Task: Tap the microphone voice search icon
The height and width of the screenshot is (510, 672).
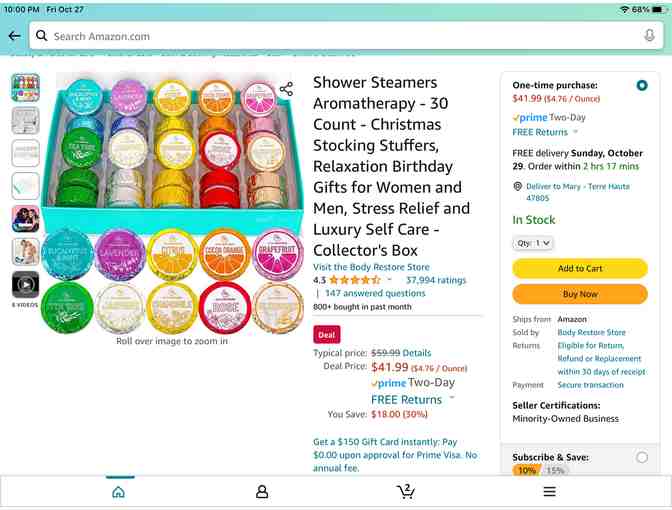Action: (x=649, y=36)
